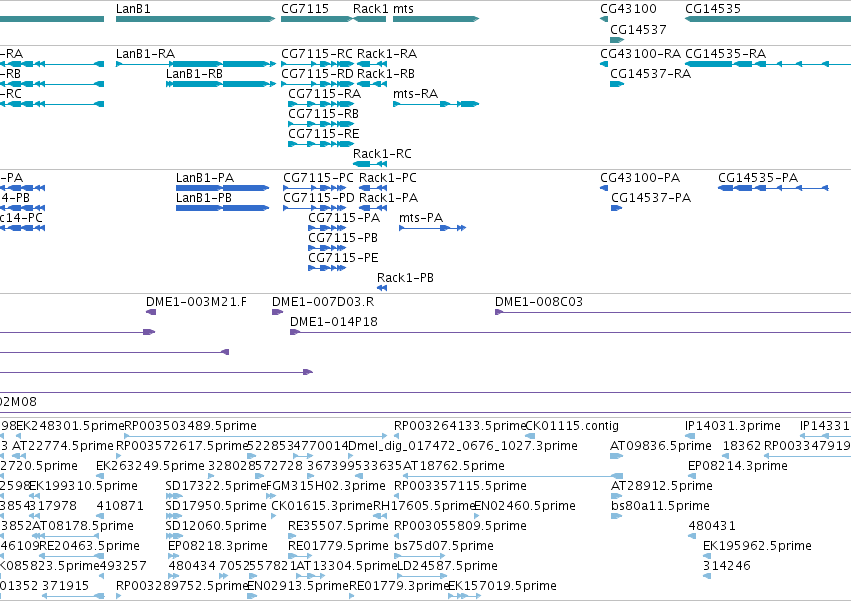The image size is (851, 601).
Task: Open the bs80a11.5prime EST label
Action: point(660,507)
